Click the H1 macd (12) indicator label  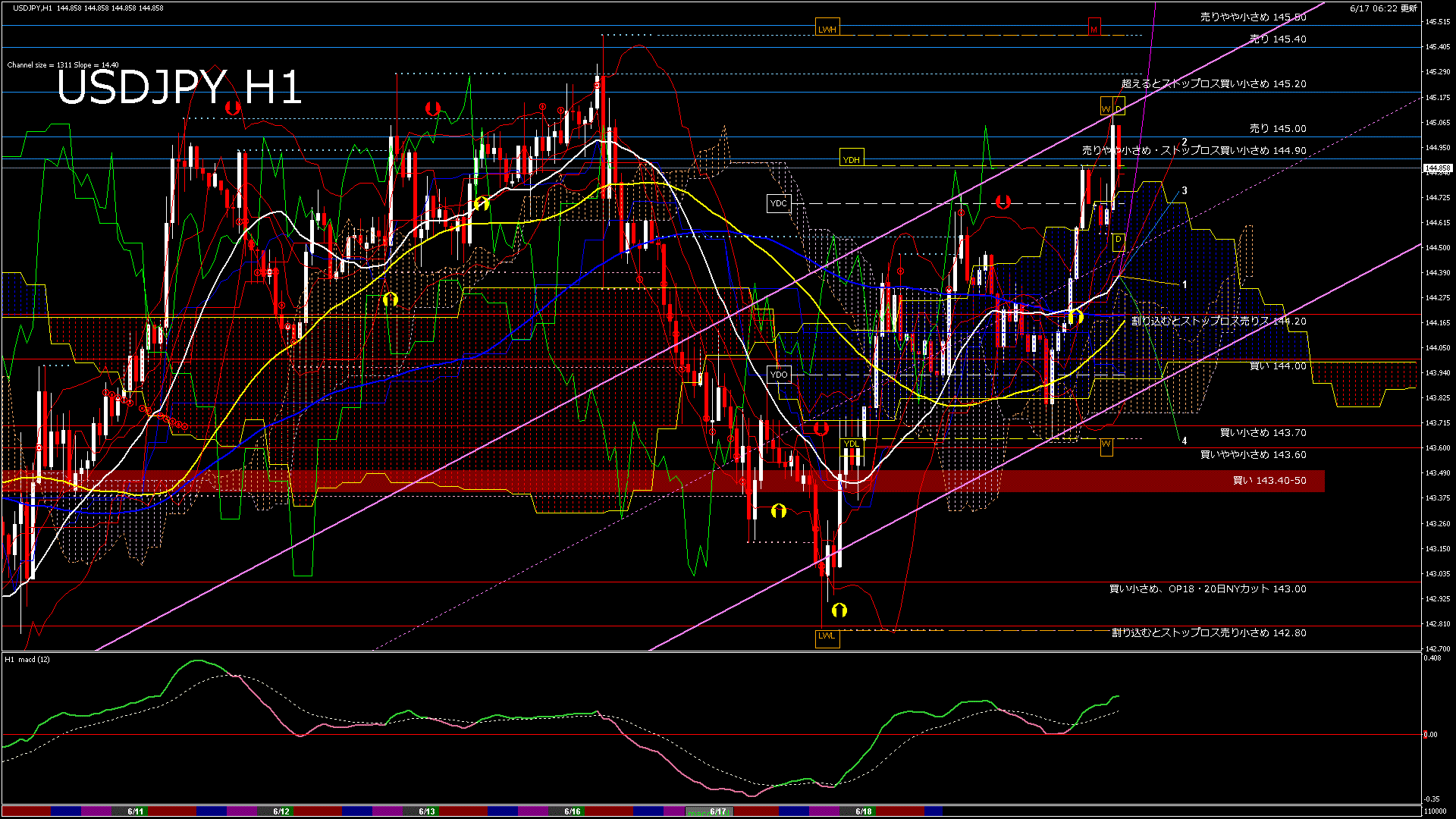(28, 660)
